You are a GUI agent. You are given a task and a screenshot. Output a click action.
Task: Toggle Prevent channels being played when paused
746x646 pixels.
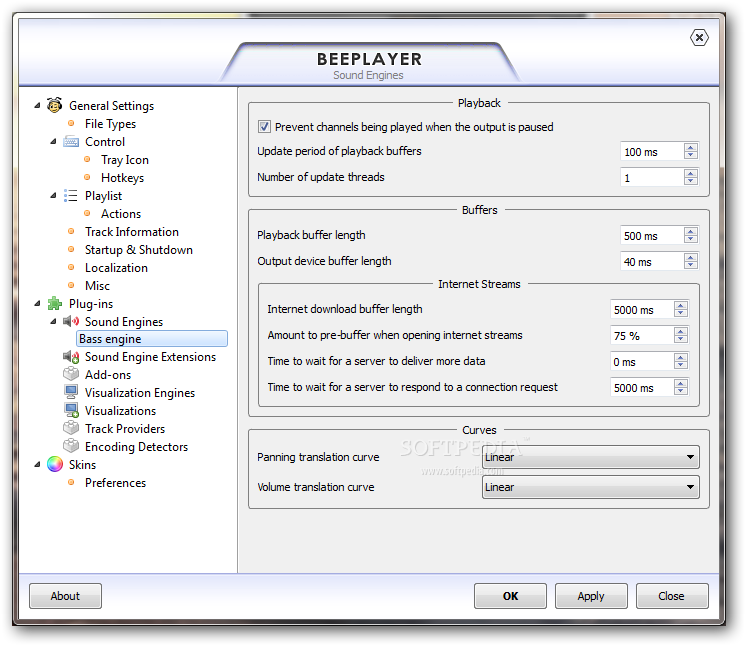264,127
